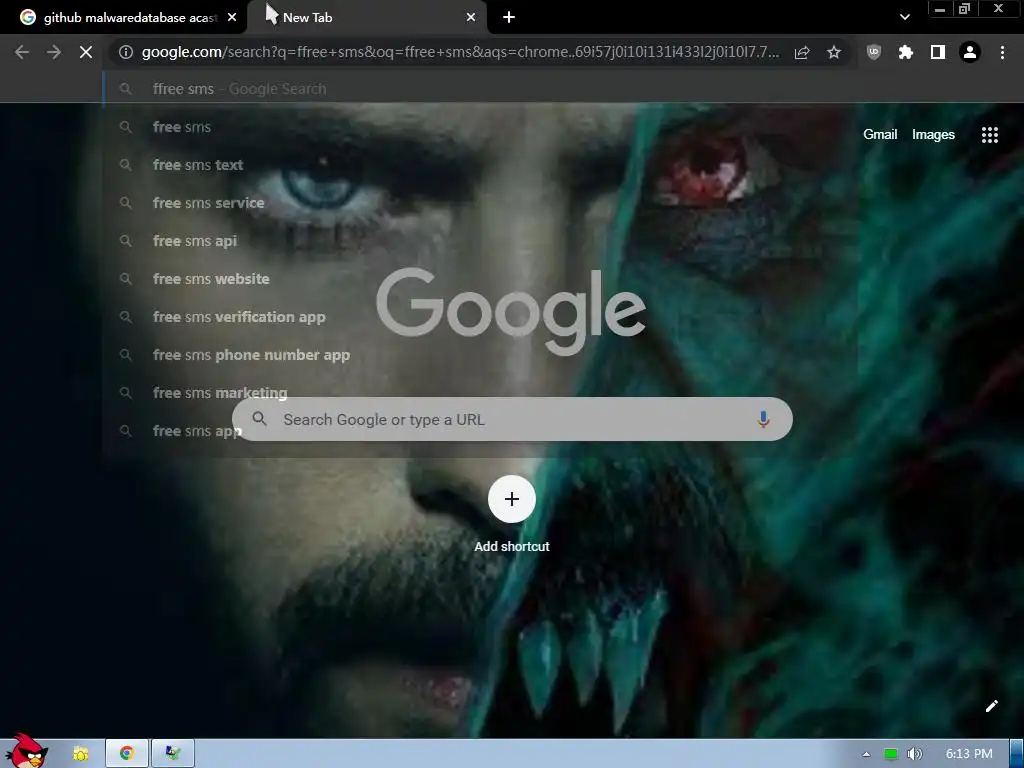
Task: Click the 6:13 PM clock
Action: click(969, 754)
